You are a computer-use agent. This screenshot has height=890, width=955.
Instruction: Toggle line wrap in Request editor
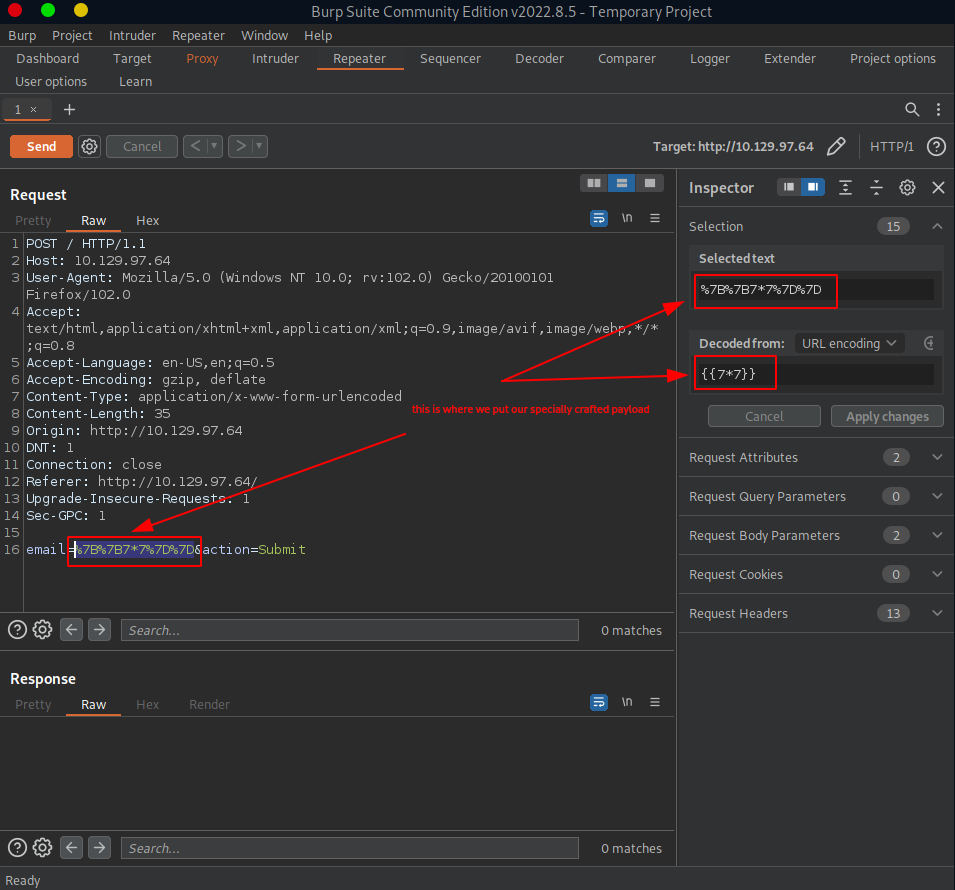coord(598,218)
